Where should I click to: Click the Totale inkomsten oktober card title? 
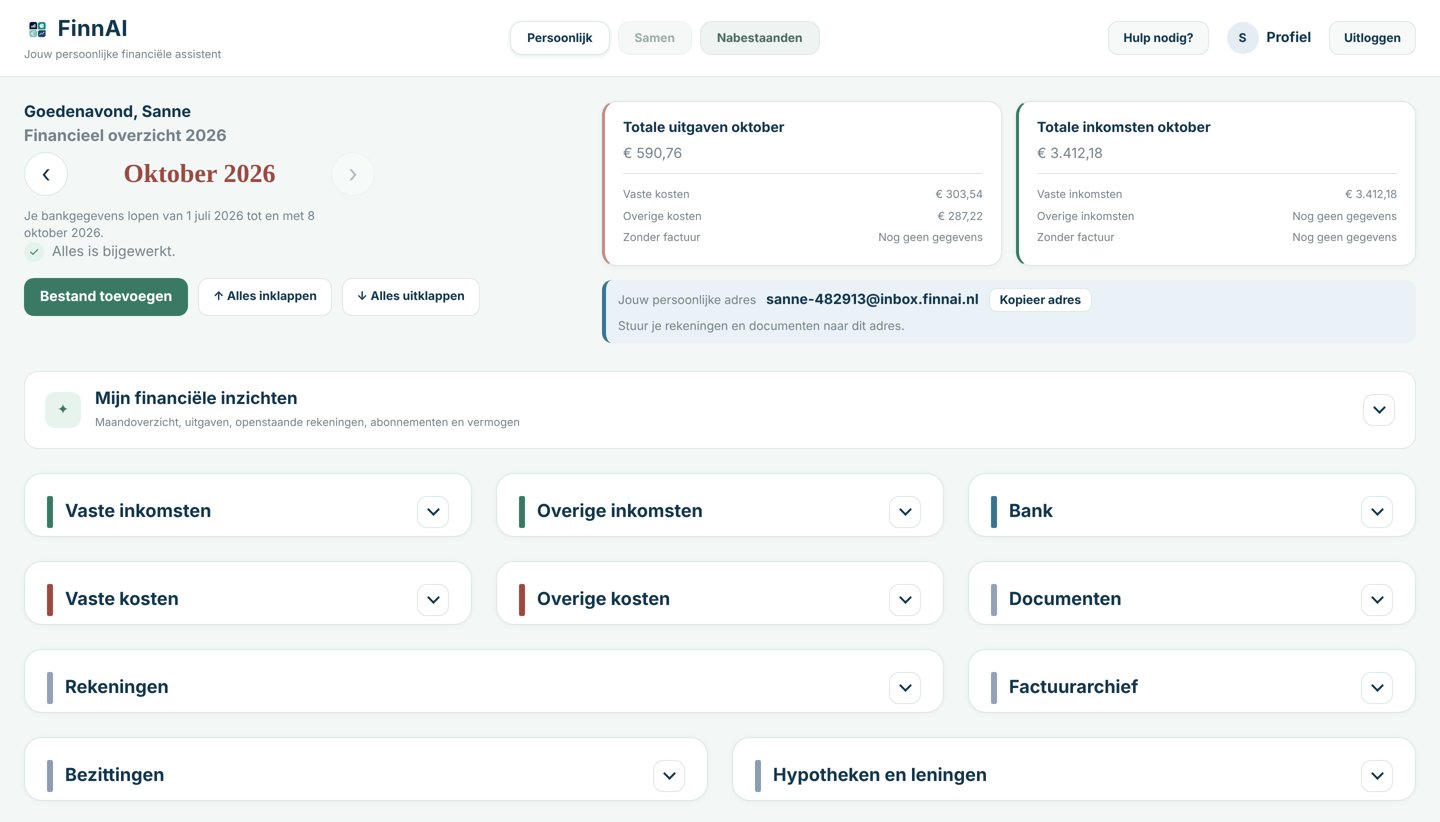[x=1124, y=127]
